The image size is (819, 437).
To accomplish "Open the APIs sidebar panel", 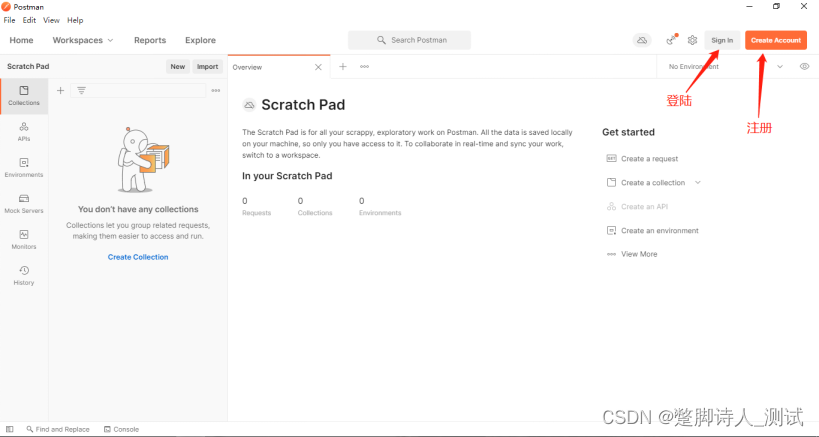I will (24, 132).
